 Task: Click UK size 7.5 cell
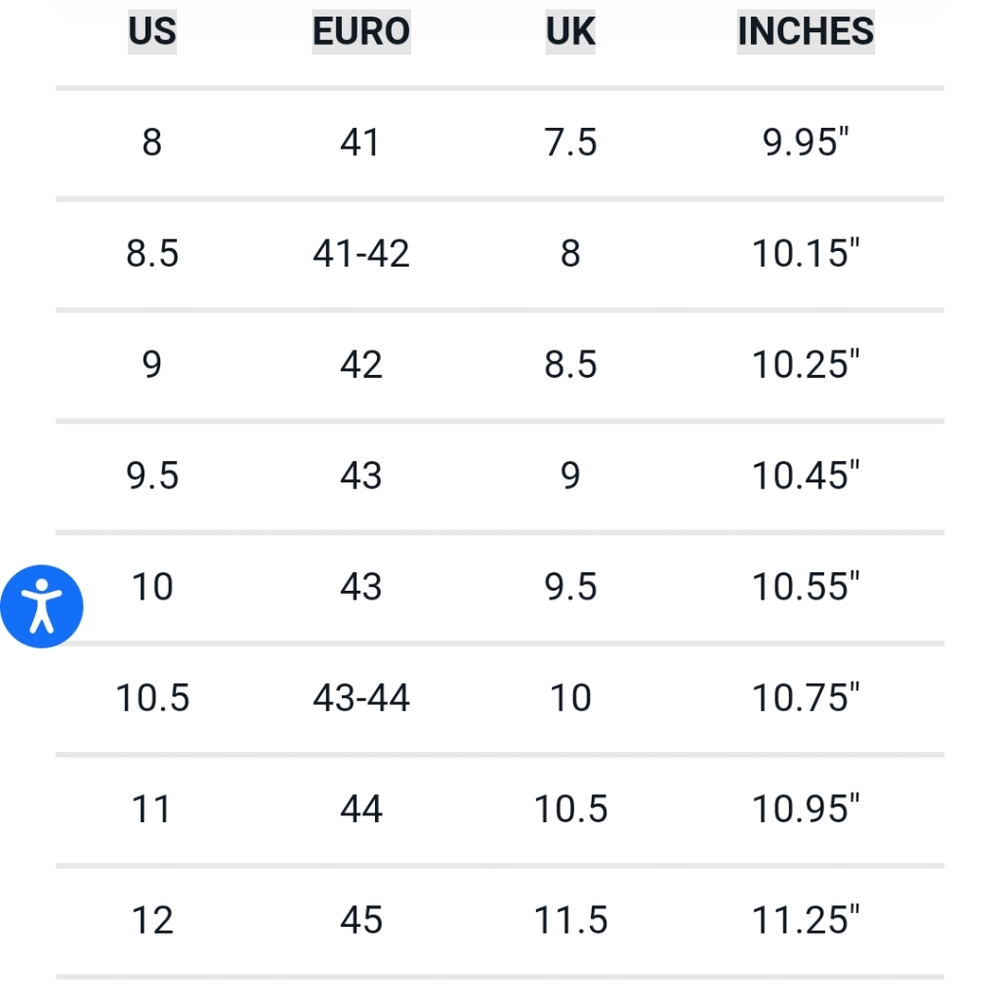[x=570, y=142]
